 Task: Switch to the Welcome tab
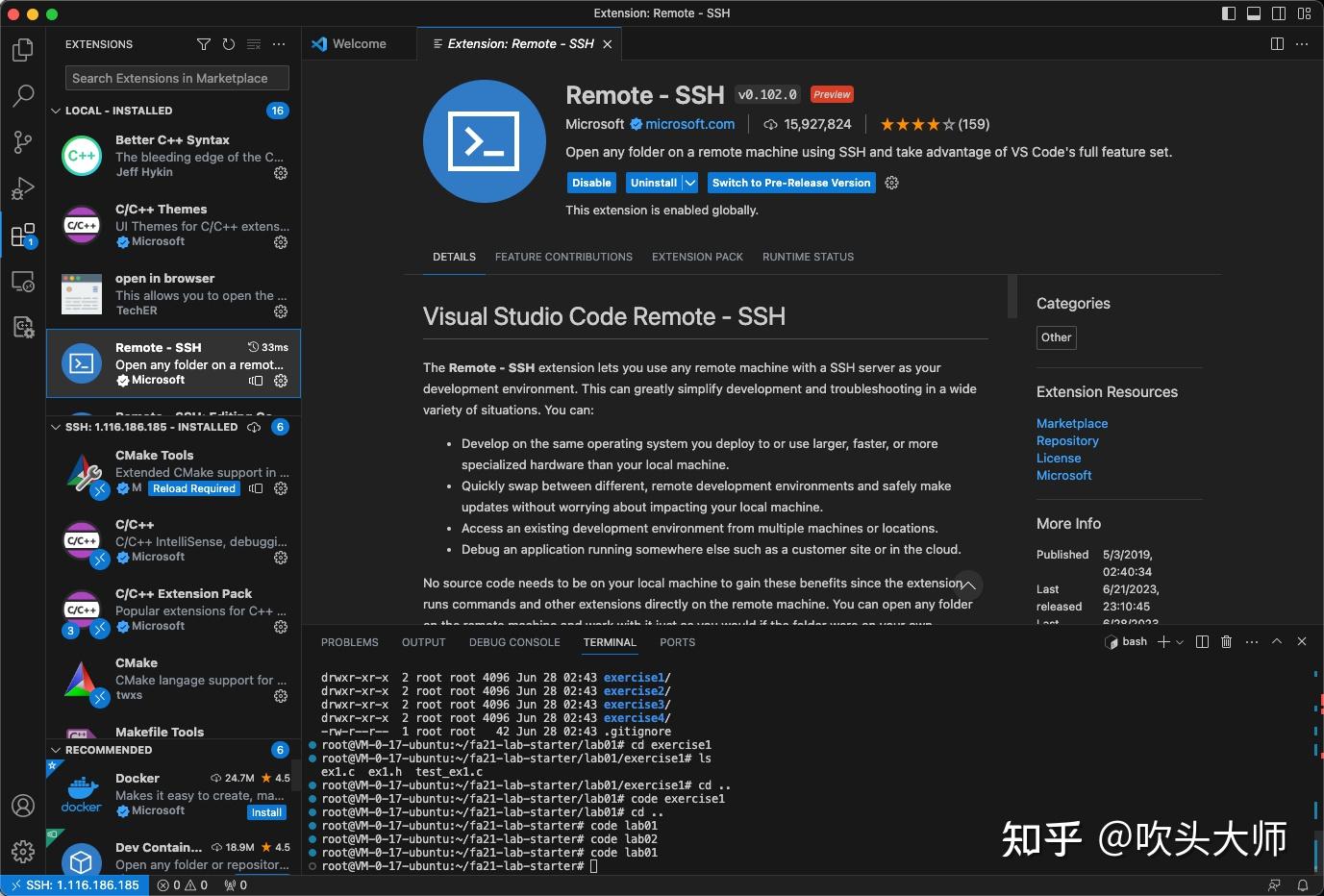click(360, 43)
